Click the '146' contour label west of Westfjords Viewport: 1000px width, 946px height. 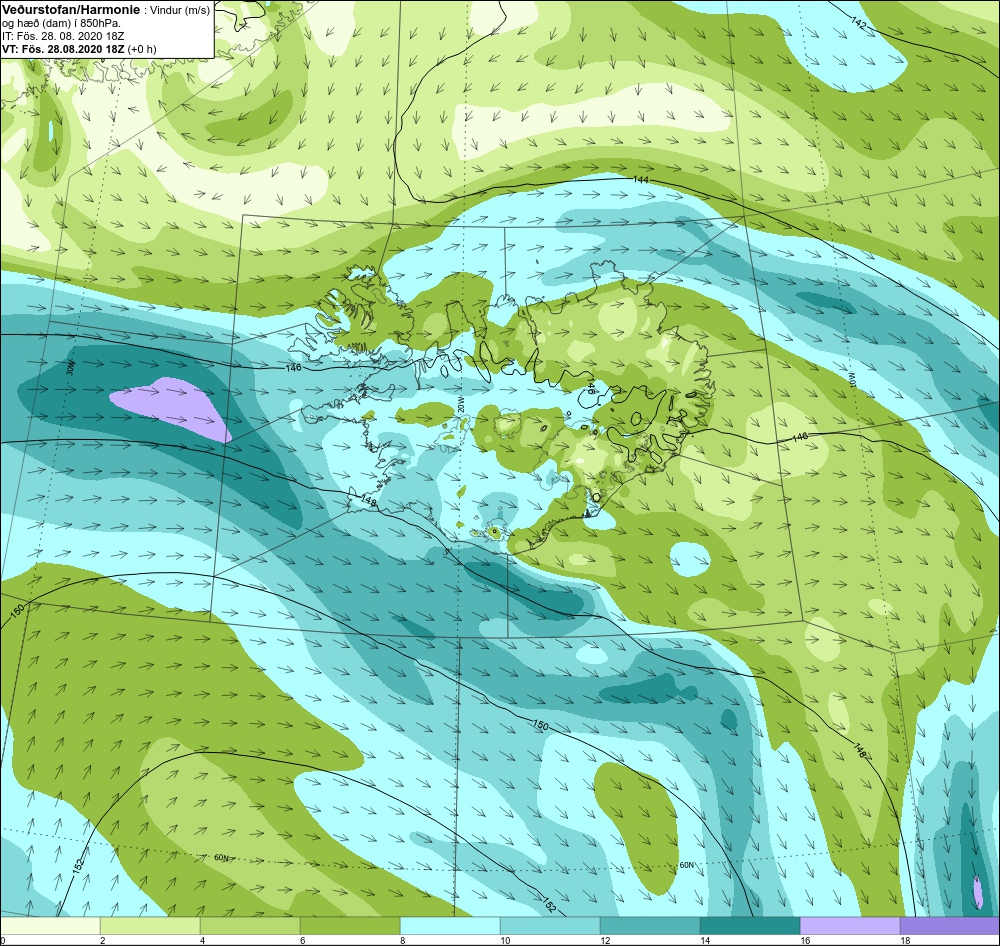[293, 368]
